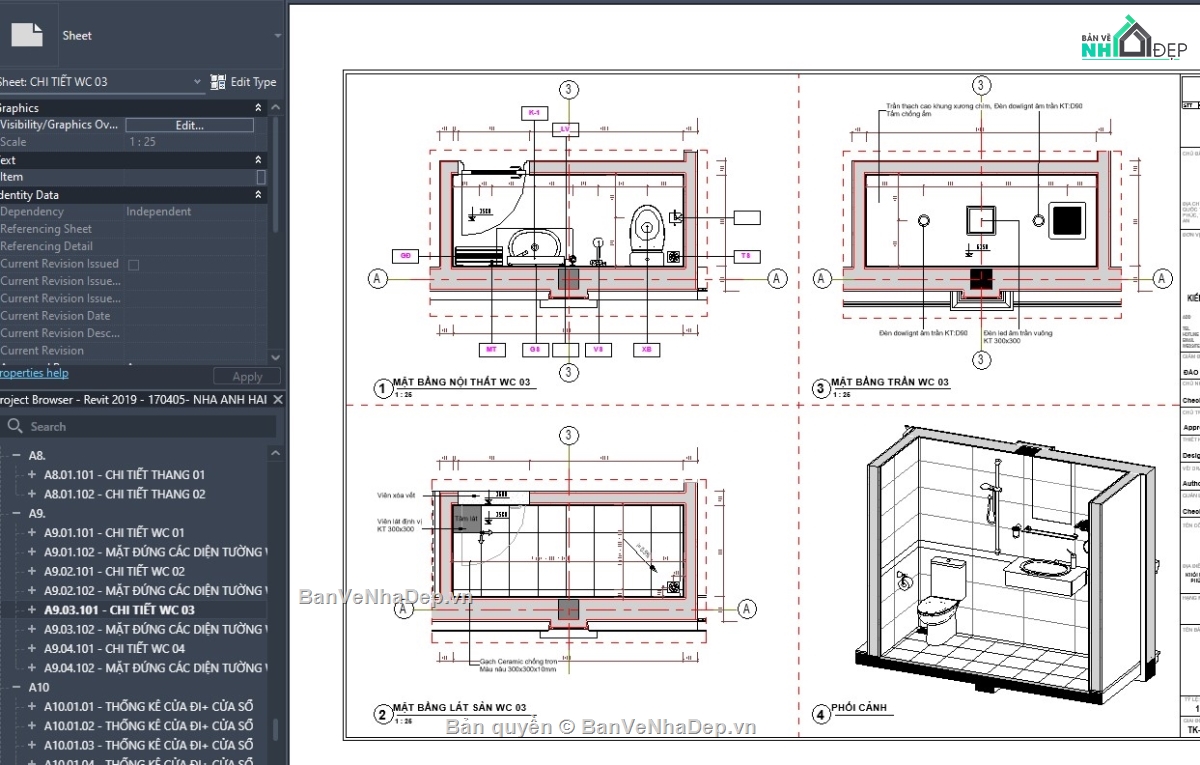Screen dimensions: 1200x765
Task: Collapse the Text property group
Action: pos(258,160)
